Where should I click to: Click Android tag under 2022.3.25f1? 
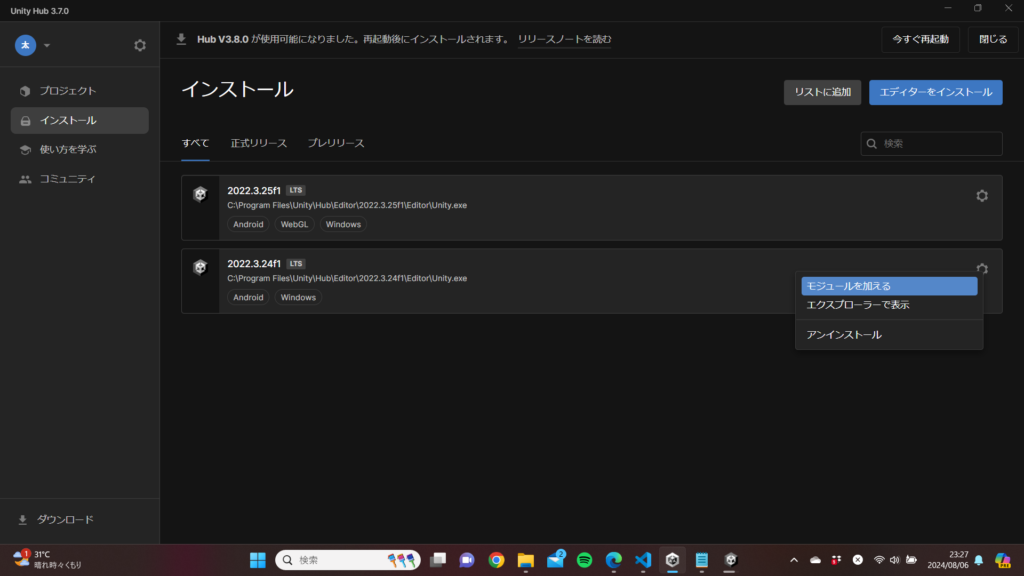click(x=248, y=224)
